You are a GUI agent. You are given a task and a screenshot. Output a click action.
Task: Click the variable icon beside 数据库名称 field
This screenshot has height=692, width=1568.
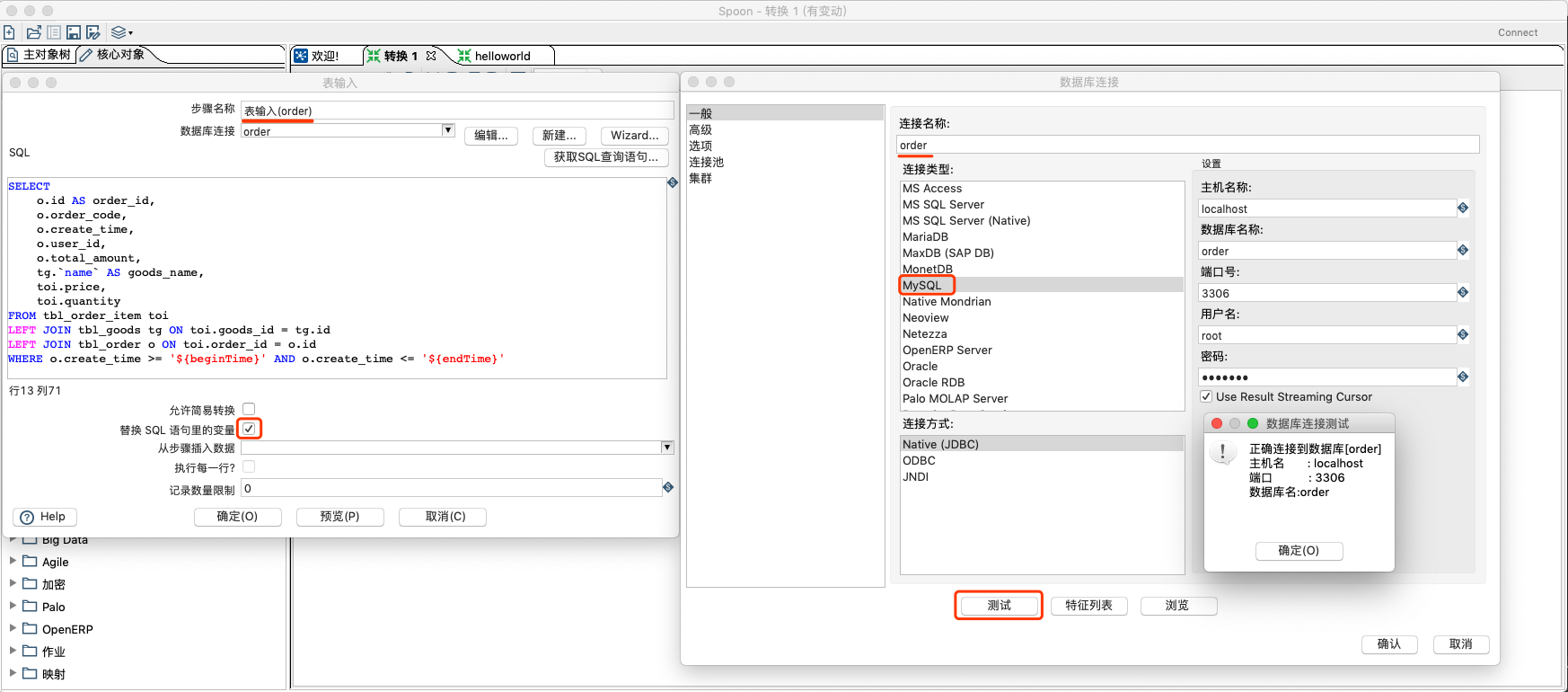click(1463, 250)
